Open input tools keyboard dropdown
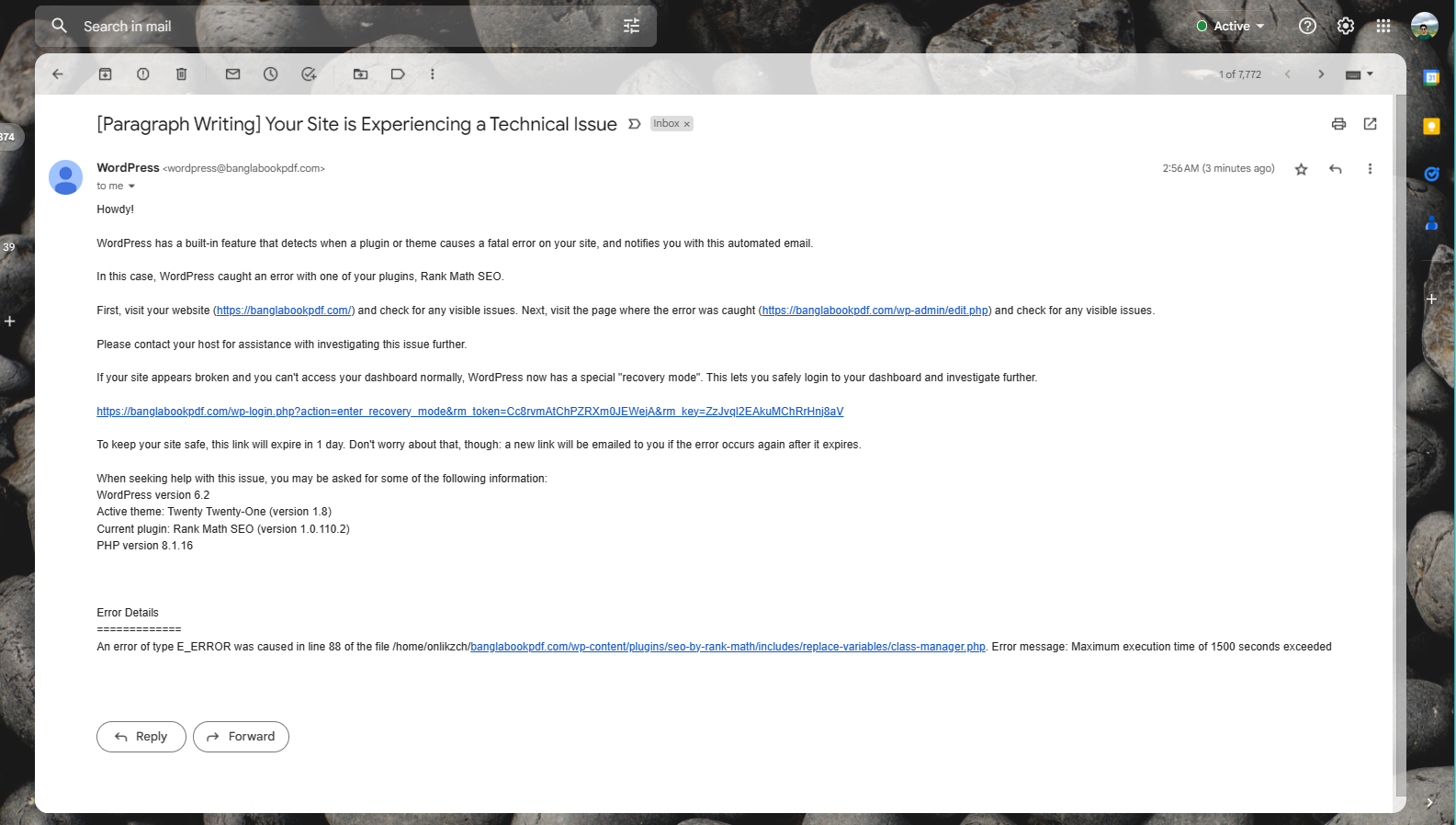This screenshot has height=825, width=1456. [x=1360, y=74]
